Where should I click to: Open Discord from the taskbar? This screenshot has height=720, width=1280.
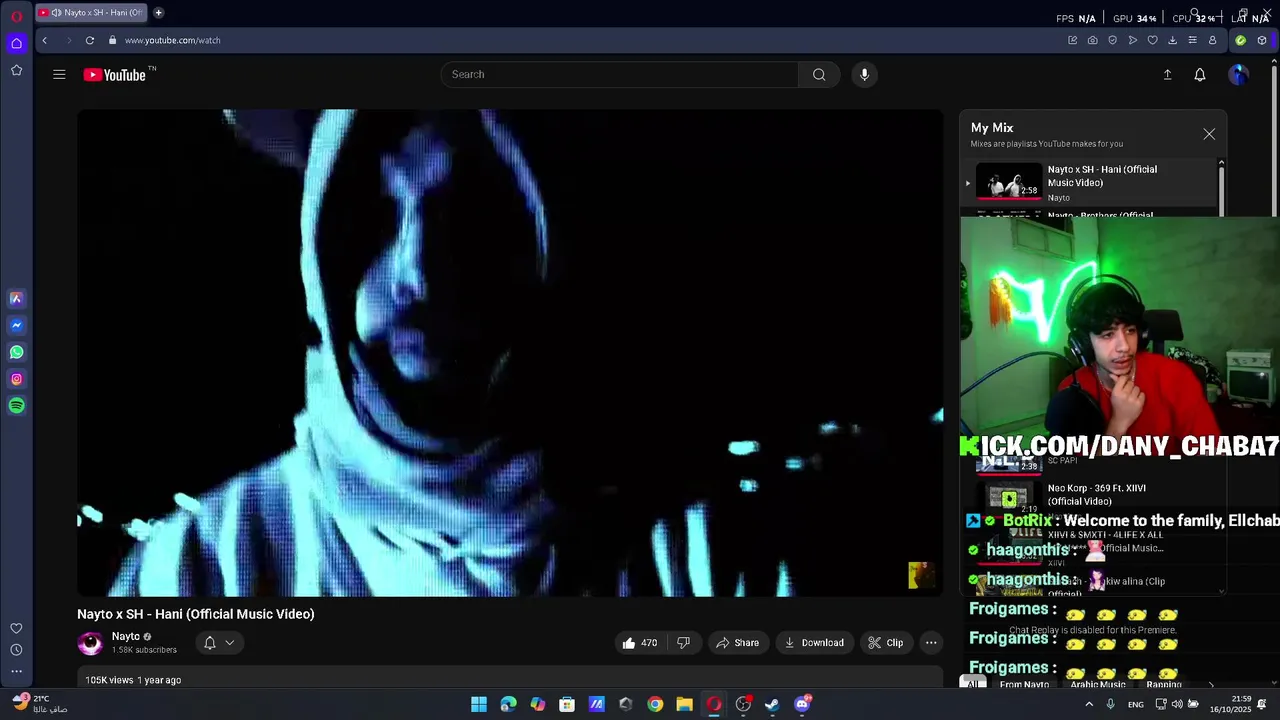tap(802, 704)
